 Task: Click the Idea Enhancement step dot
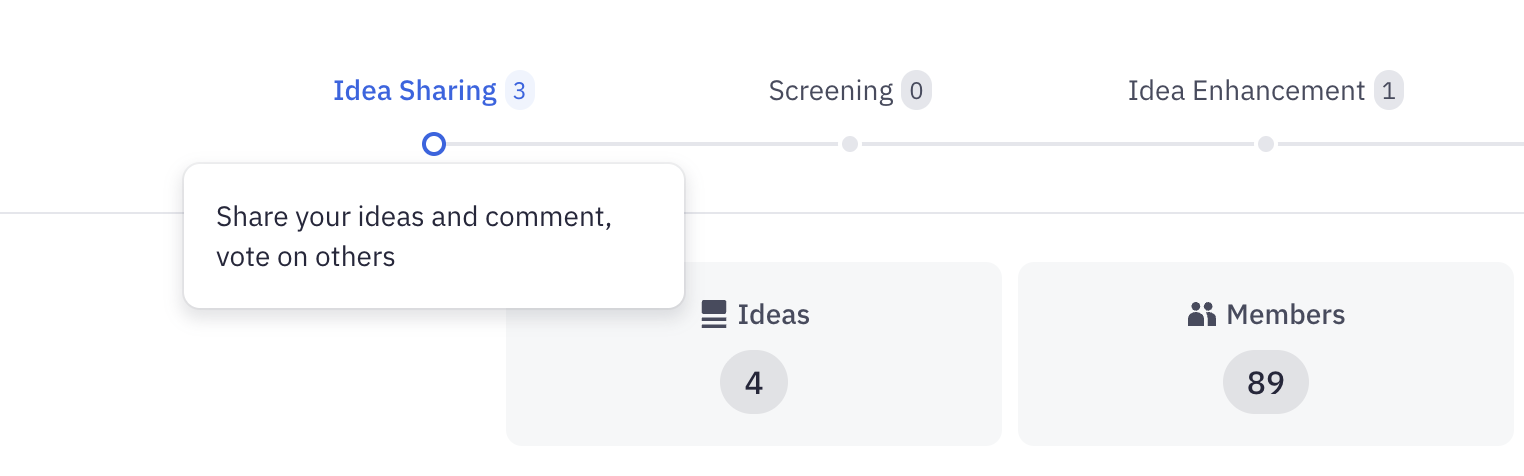tap(1266, 144)
